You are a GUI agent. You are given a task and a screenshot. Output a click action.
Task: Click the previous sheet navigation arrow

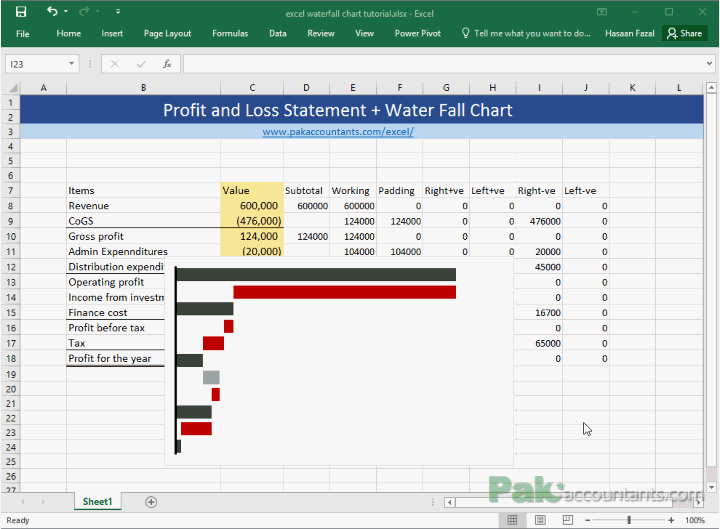pyautogui.click(x=23, y=501)
